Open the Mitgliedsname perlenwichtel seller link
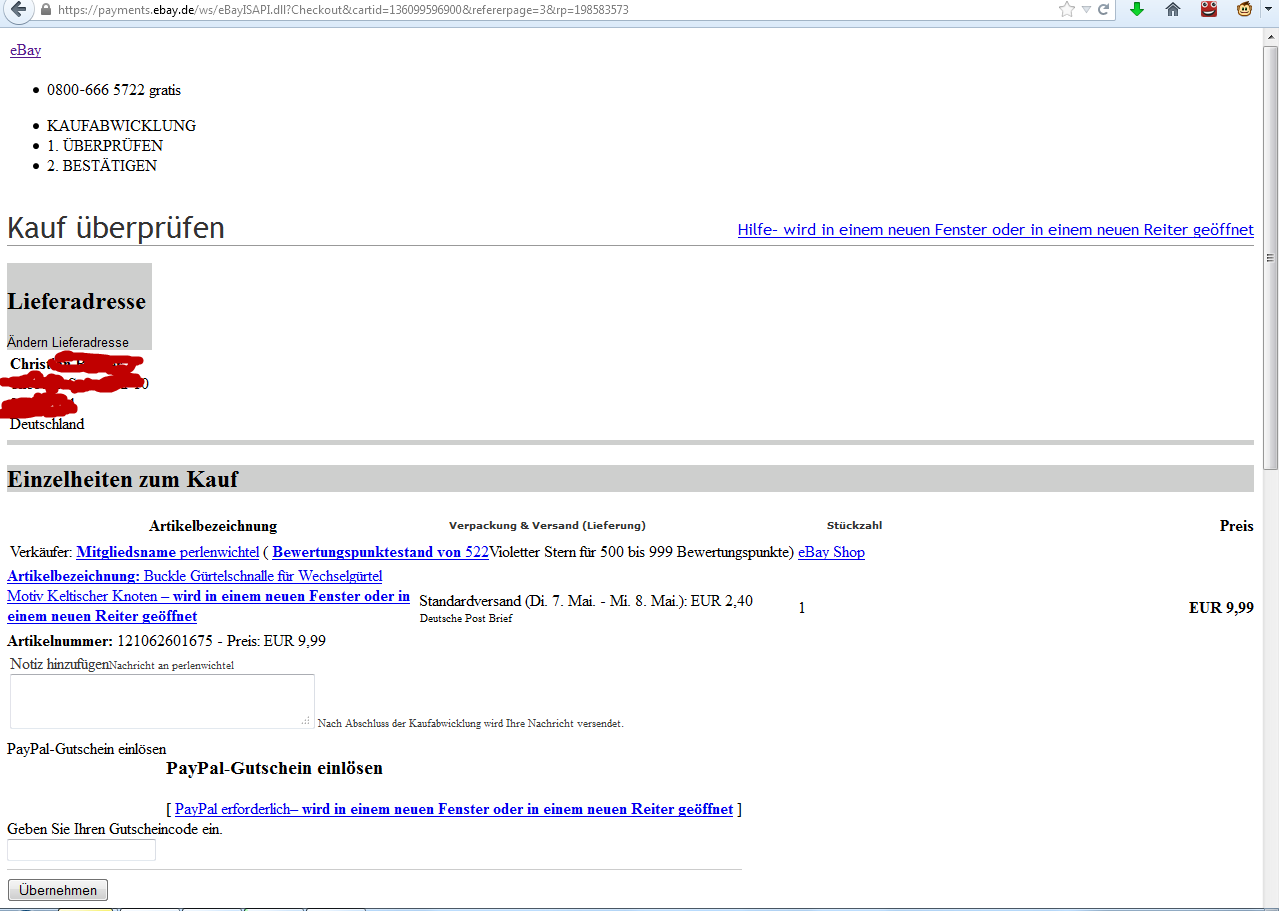Screen dimensions: 1279x911 [167, 552]
